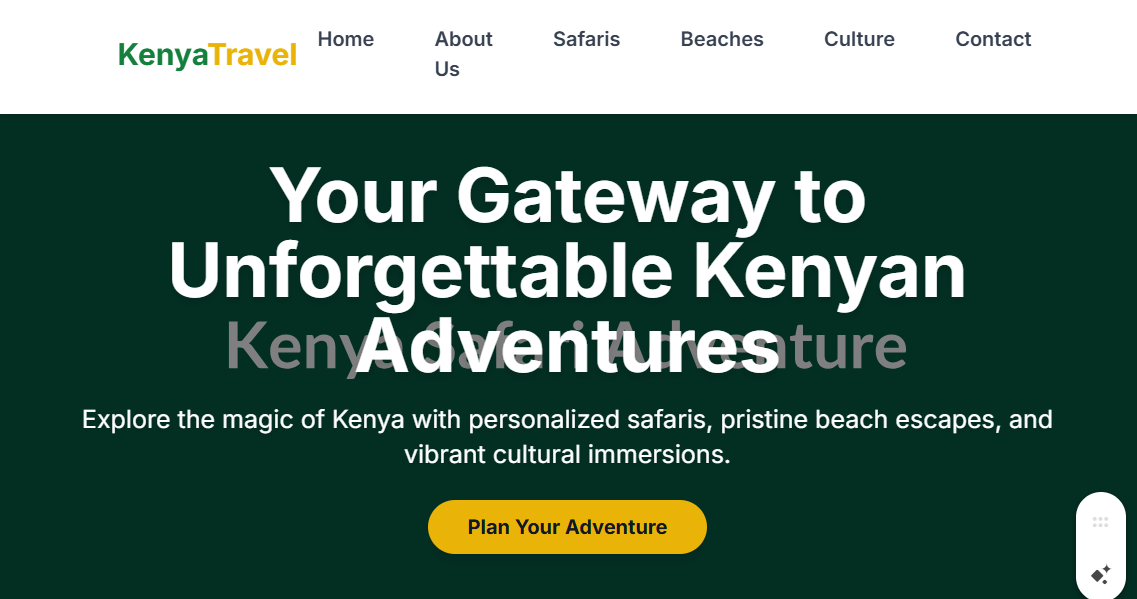Click the sparkle AI assistant icon
The image size is (1137, 599).
pyautogui.click(x=1100, y=575)
